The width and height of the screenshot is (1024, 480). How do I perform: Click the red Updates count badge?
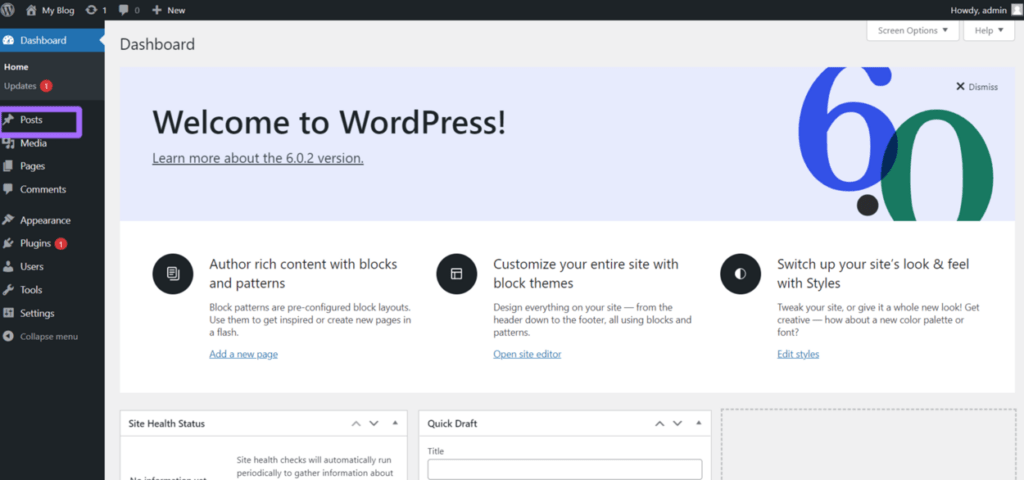point(46,86)
